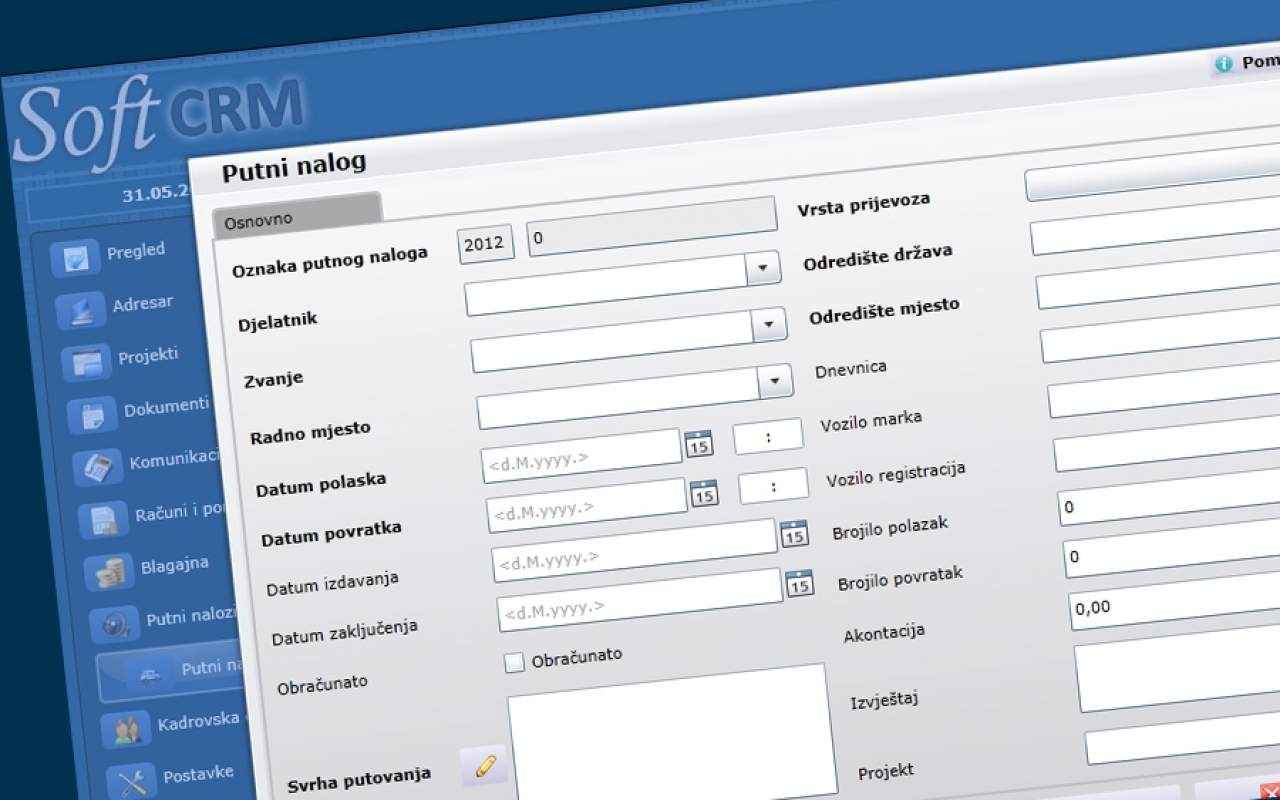Click the Vozilo marka field
Image resolution: width=1280 pixels, height=800 pixels.
1164,390
